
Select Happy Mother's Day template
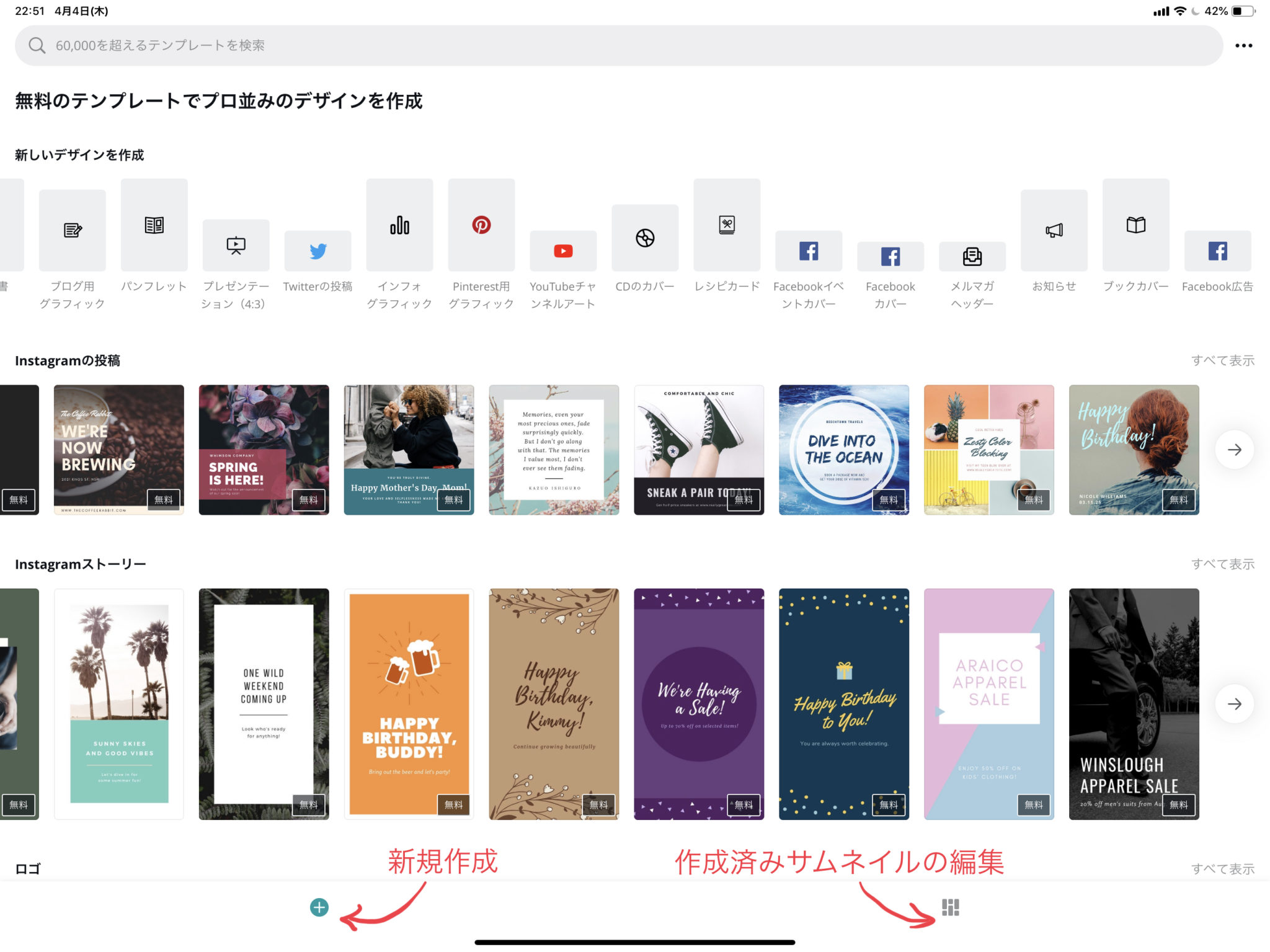pyautogui.click(x=409, y=450)
